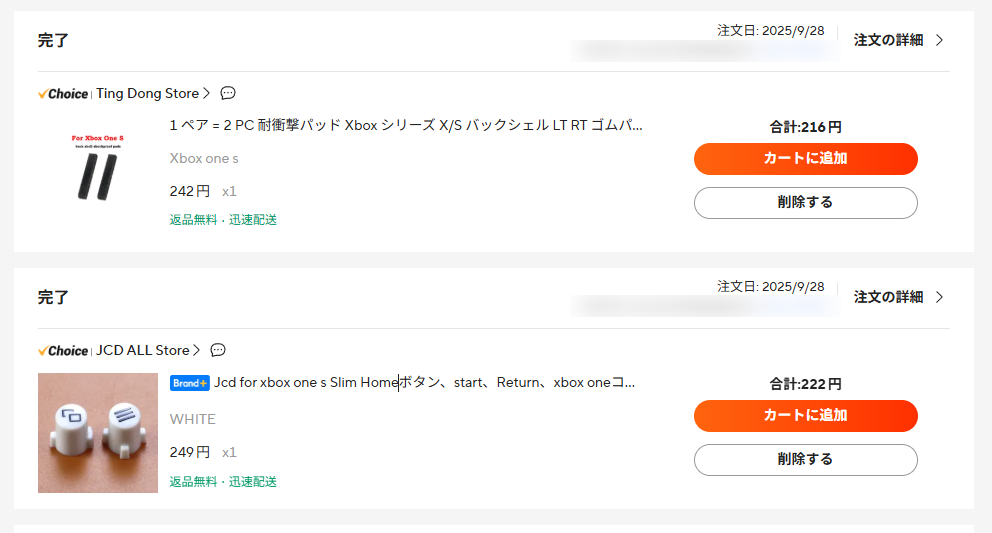The image size is (992, 533).
Task: Click Choice badge beside Ting Dong Store
Action: [63, 94]
